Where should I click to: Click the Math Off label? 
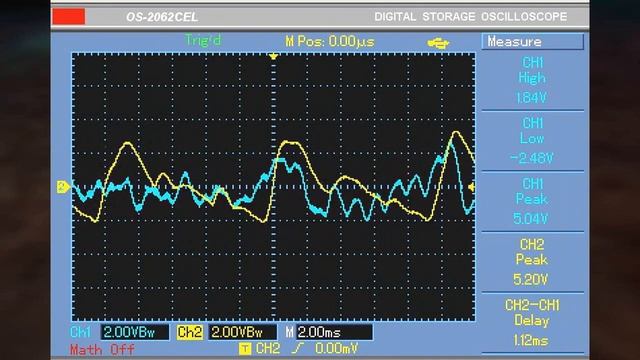[x=102, y=350]
